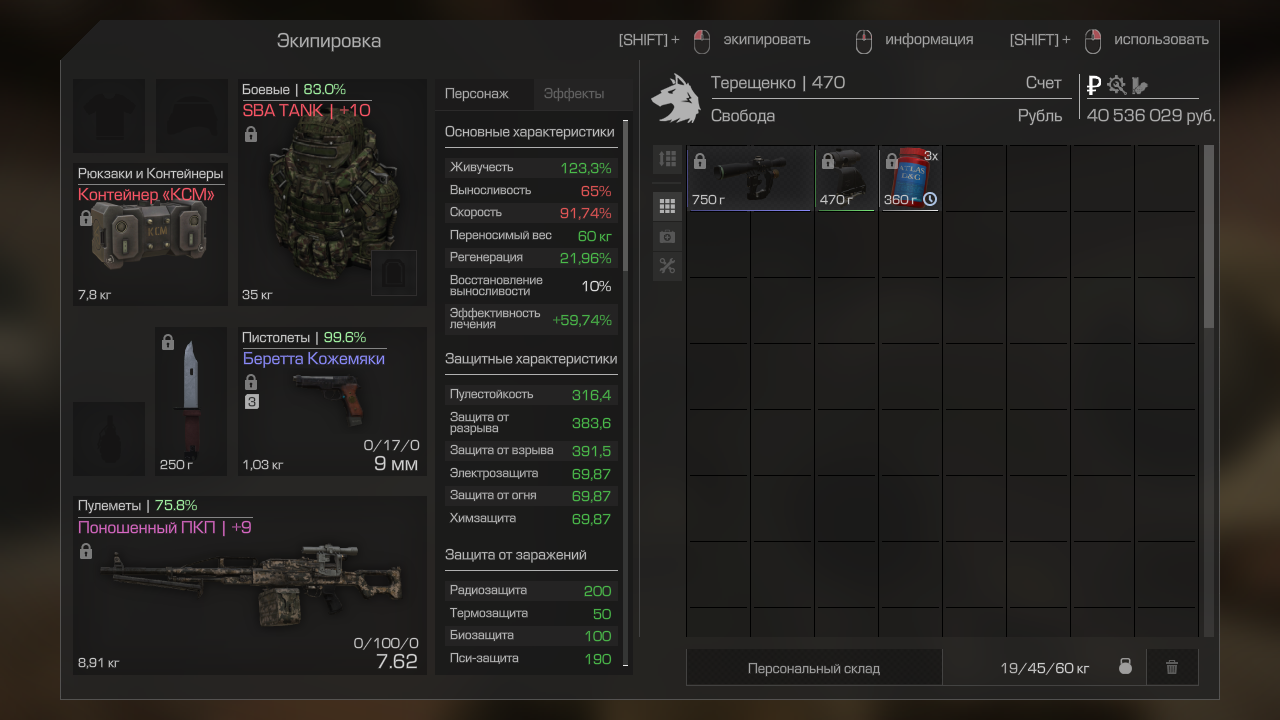The width and height of the screenshot is (1280, 720).
Task: Click the Беретта Кожемяки pistol name
Action: [313, 358]
